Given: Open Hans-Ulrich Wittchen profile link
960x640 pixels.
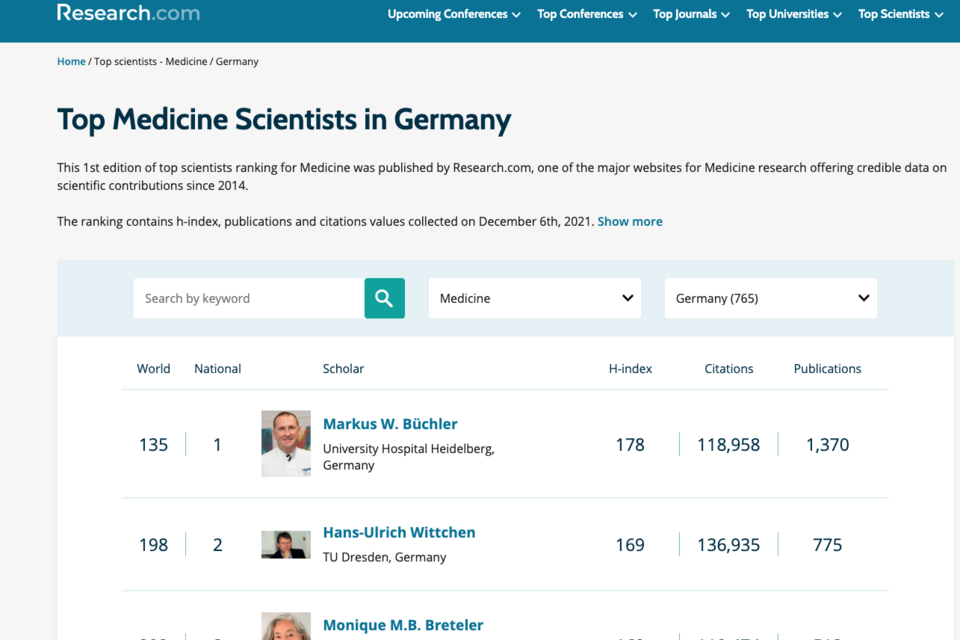Looking at the screenshot, I should tap(399, 532).
